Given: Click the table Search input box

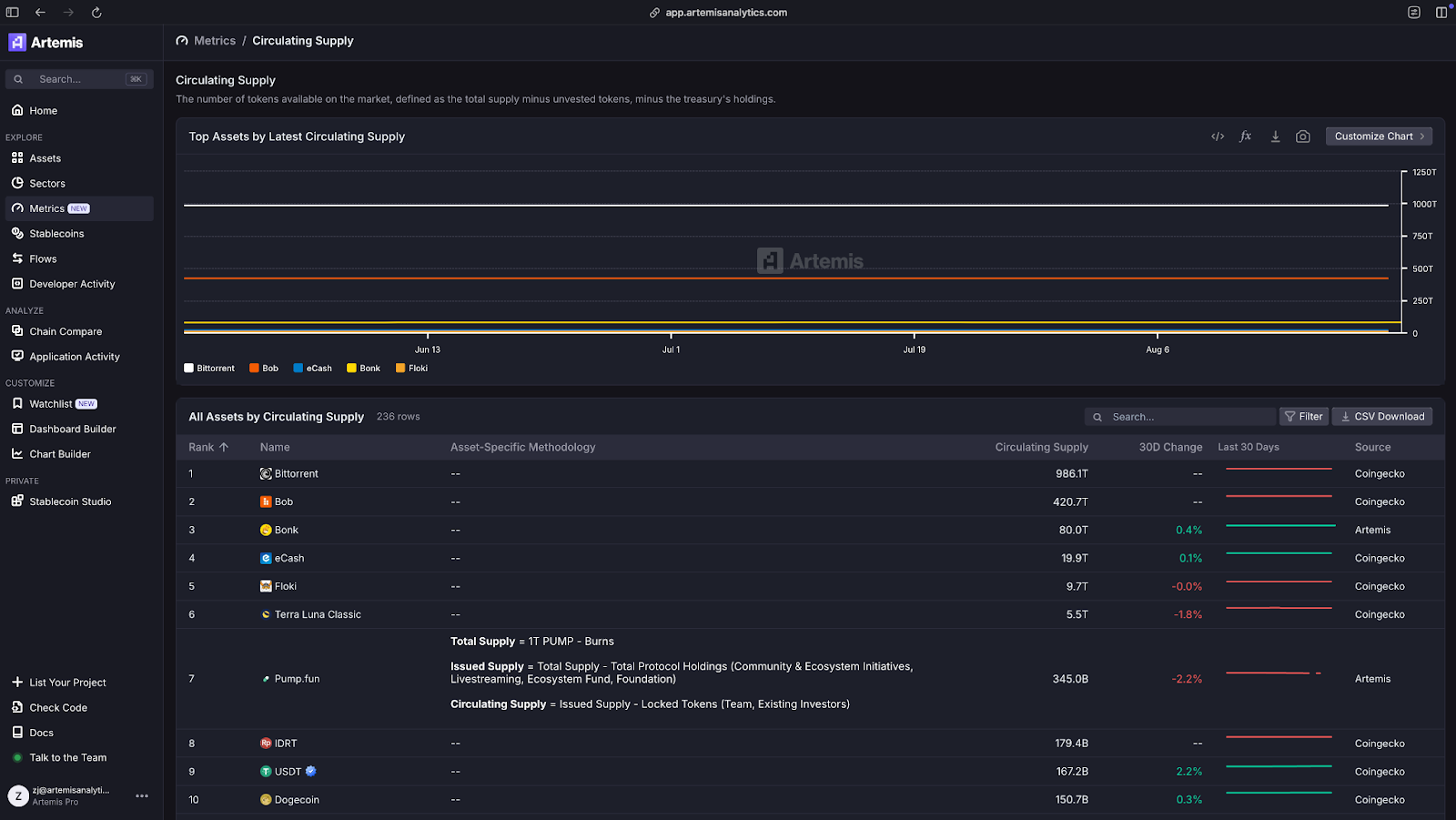Looking at the screenshot, I should 1179,416.
